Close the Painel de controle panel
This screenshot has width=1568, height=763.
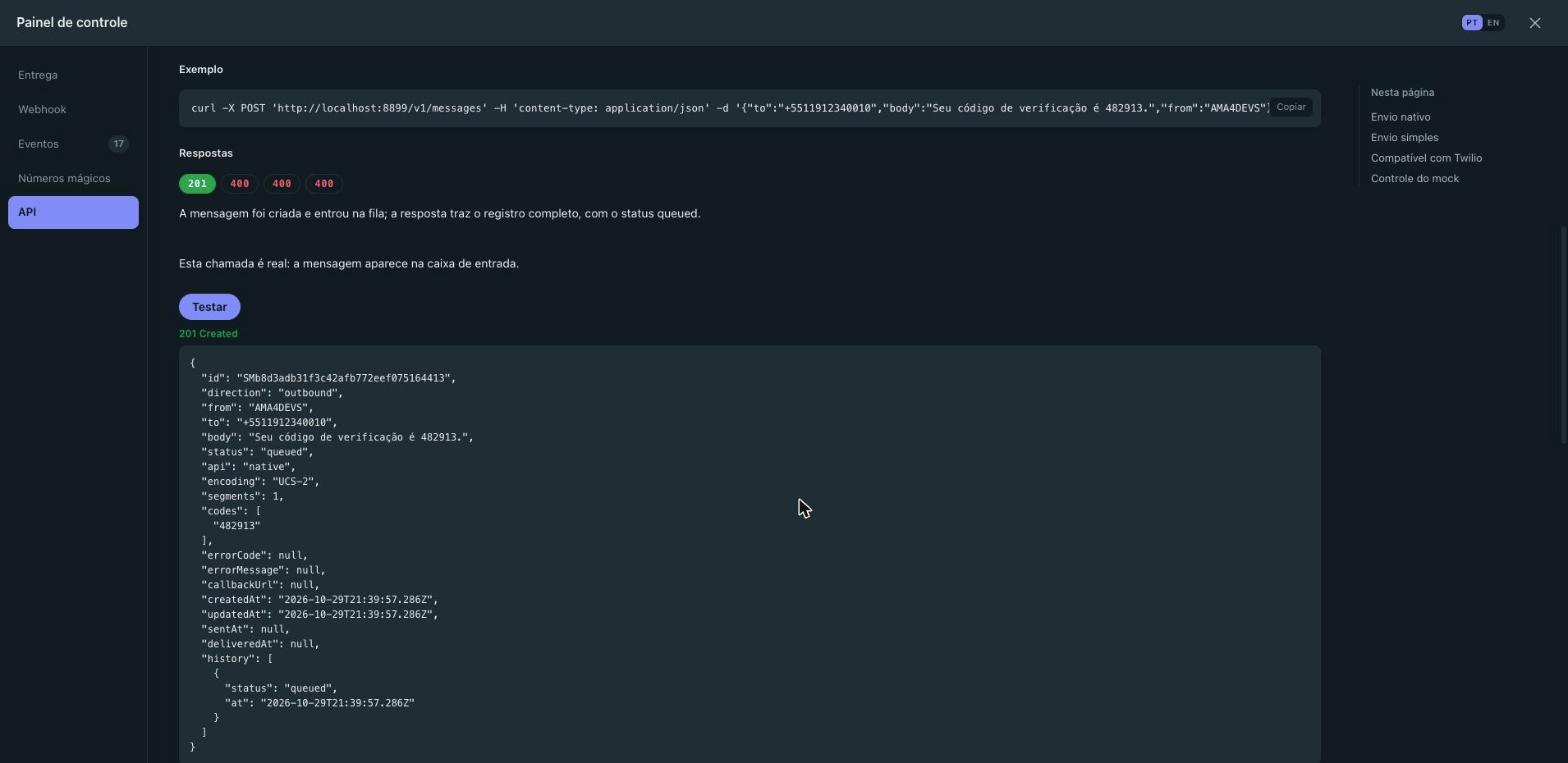(x=1535, y=22)
